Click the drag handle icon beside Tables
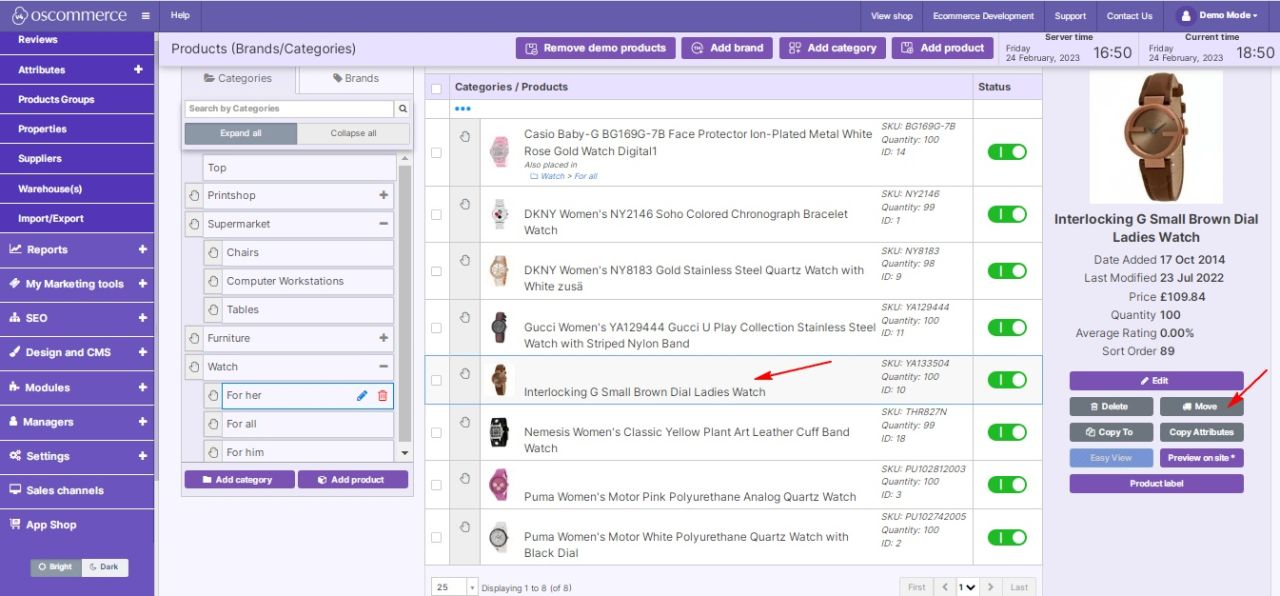The image size is (1280, 596). [x=212, y=310]
